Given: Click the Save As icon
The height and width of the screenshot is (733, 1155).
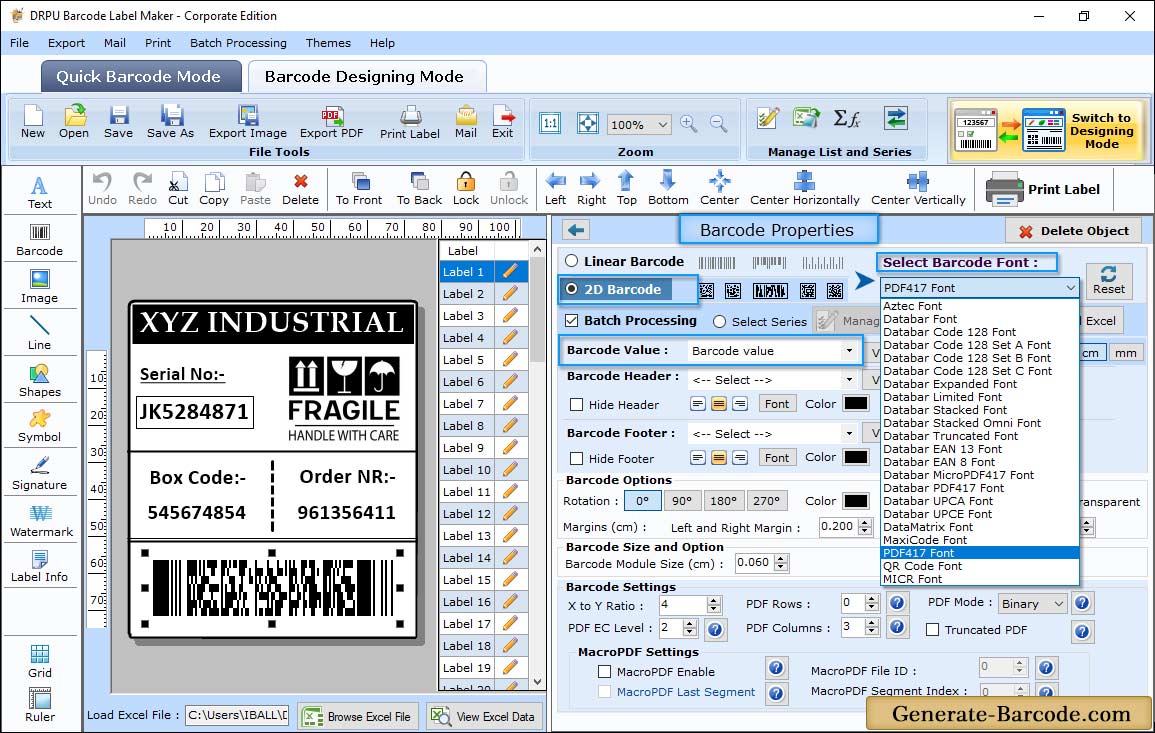Looking at the screenshot, I should pos(170,122).
